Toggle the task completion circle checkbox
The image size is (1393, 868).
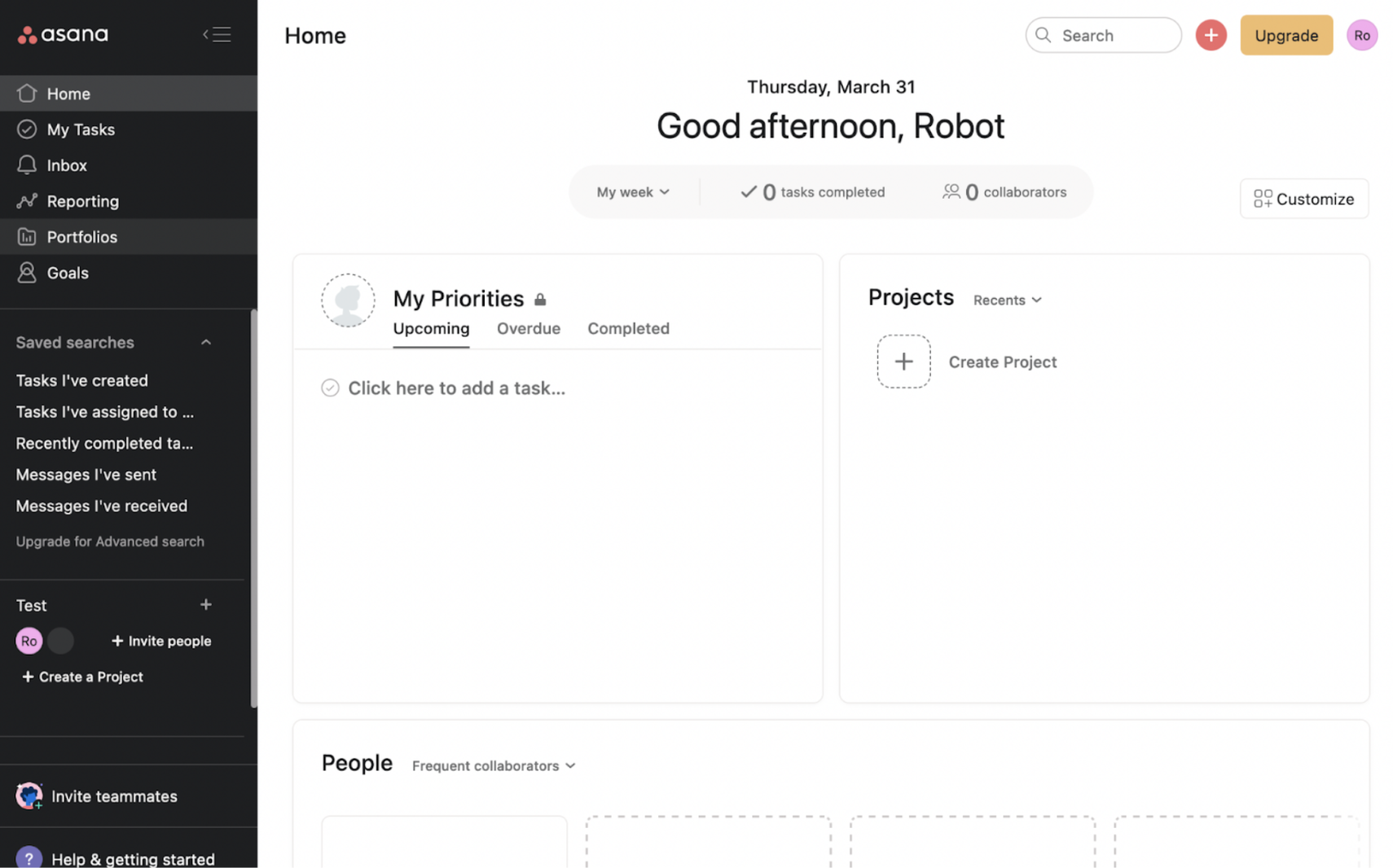pyautogui.click(x=330, y=388)
